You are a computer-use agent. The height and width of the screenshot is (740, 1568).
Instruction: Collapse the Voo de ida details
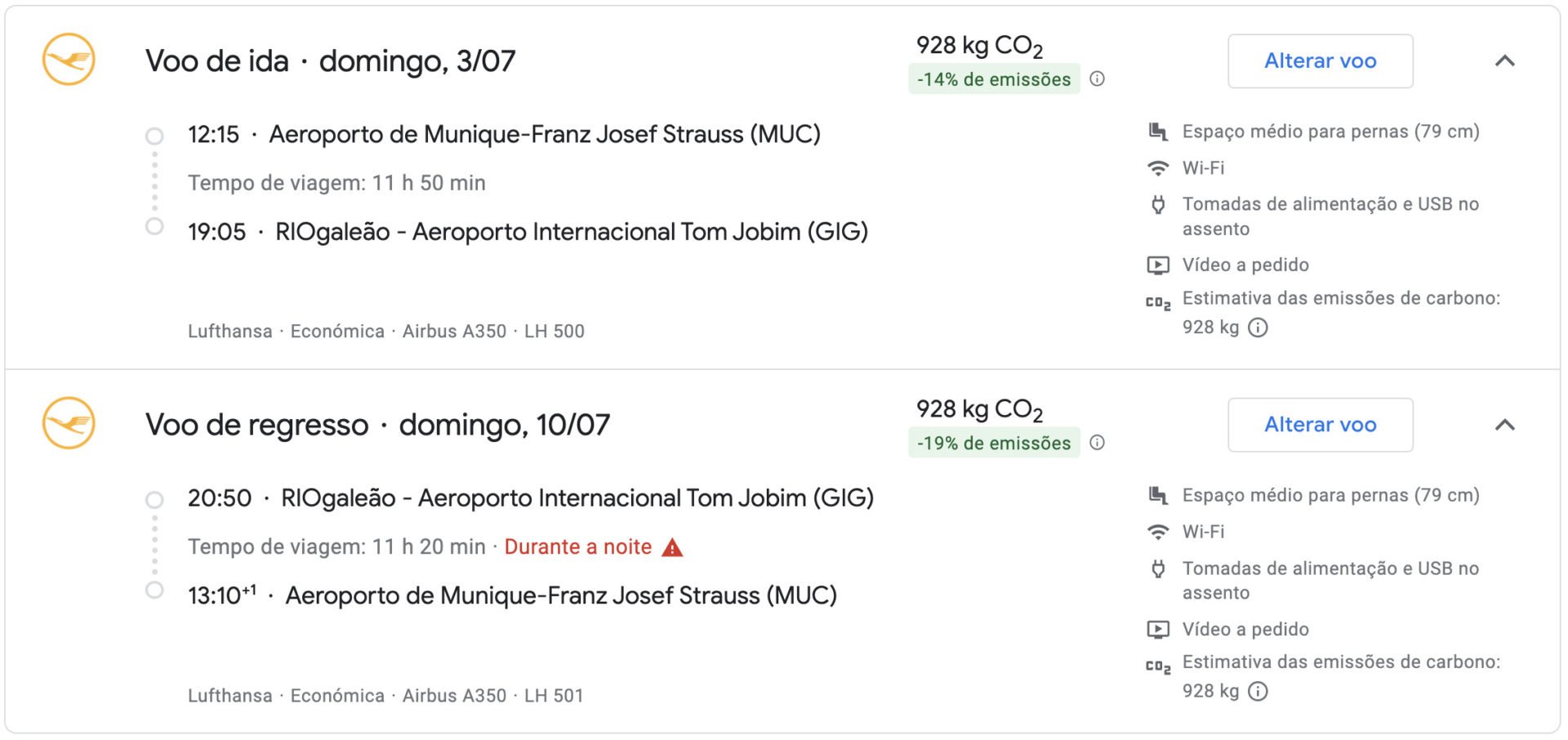point(1505,61)
